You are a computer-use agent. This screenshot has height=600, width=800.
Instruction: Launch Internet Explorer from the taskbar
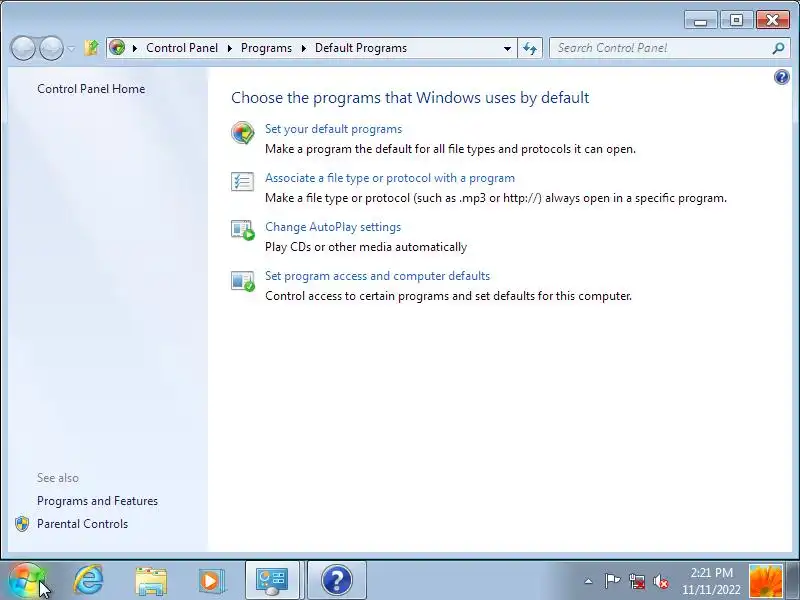[x=88, y=581]
